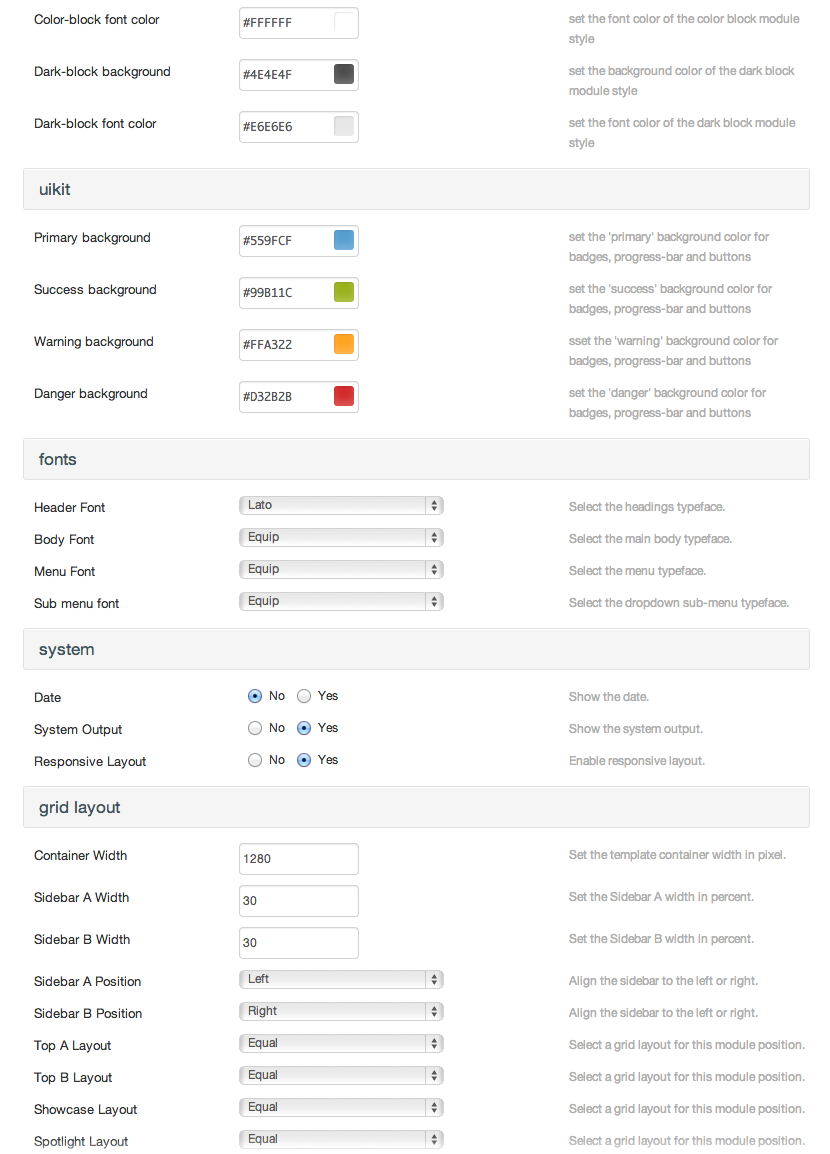Open the Sidebar B Position dropdown showing Right
The height and width of the screenshot is (1154, 830).
[x=341, y=1011]
